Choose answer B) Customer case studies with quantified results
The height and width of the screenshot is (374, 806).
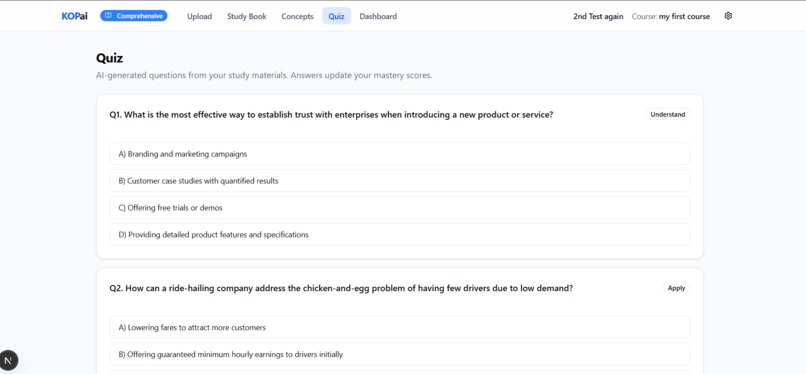[x=399, y=181]
